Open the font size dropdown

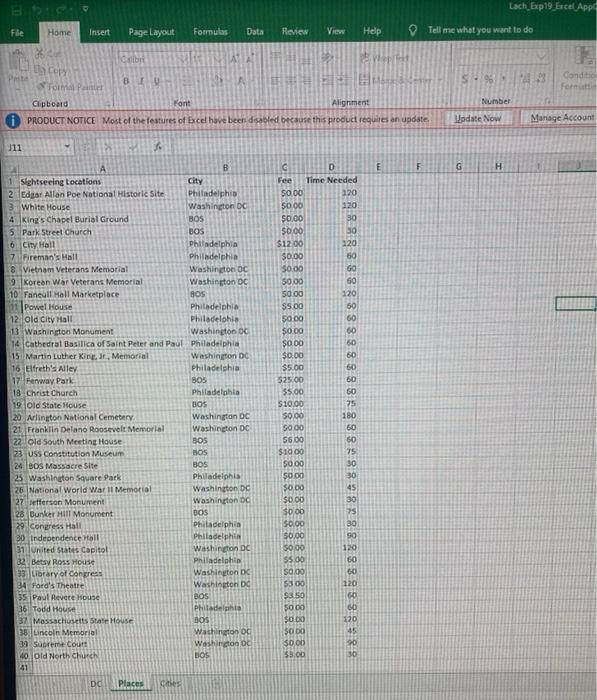(x=218, y=59)
